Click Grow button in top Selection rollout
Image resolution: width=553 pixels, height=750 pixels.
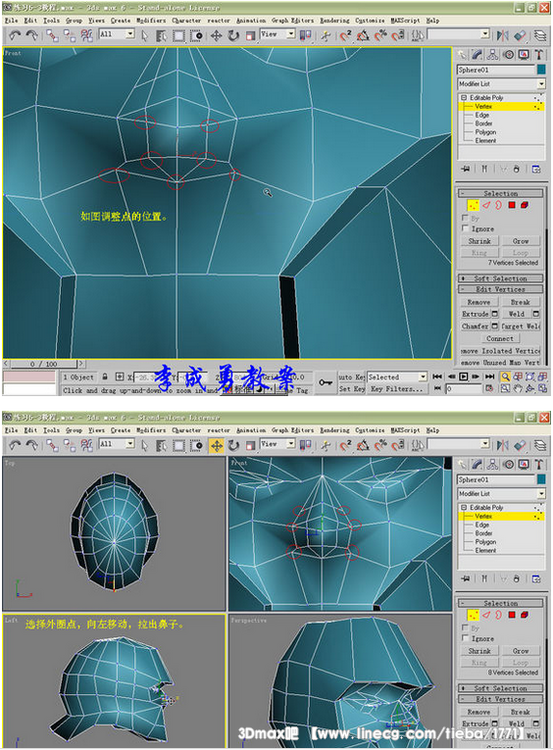point(521,241)
